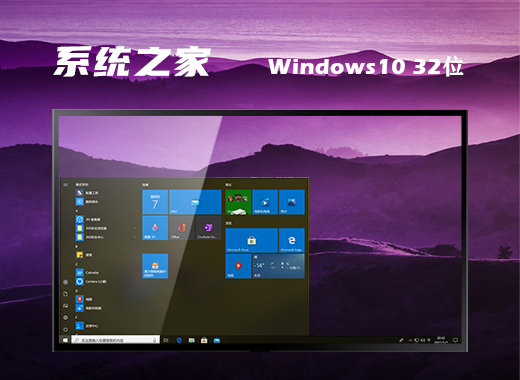Expand the 360安全浏览器 folder chevron
This screenshot has width=520, height=380.
pyautogui.click(x=135, y=228)
